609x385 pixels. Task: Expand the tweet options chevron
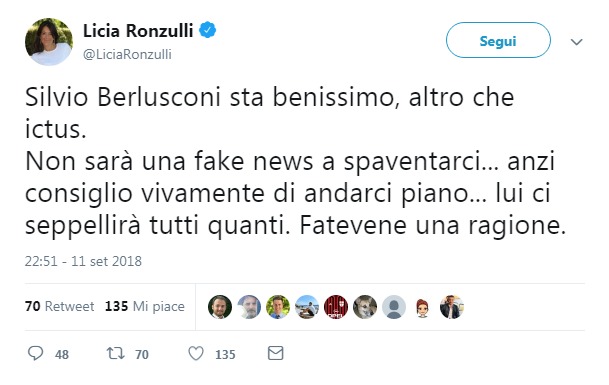(x=577, y=42)
